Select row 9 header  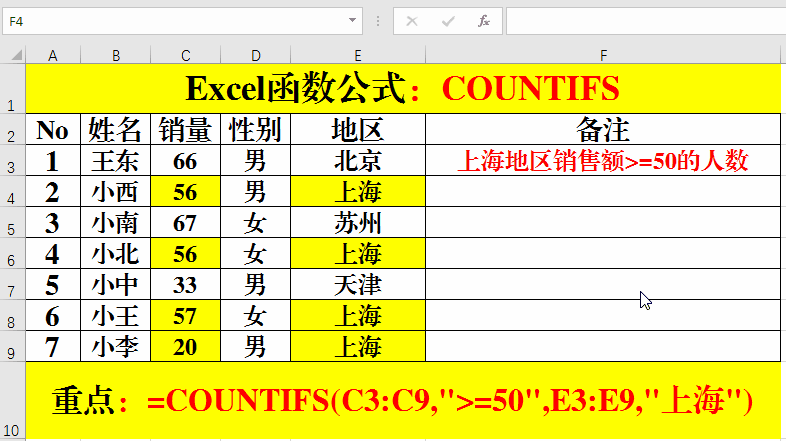[x=13, y=346]
